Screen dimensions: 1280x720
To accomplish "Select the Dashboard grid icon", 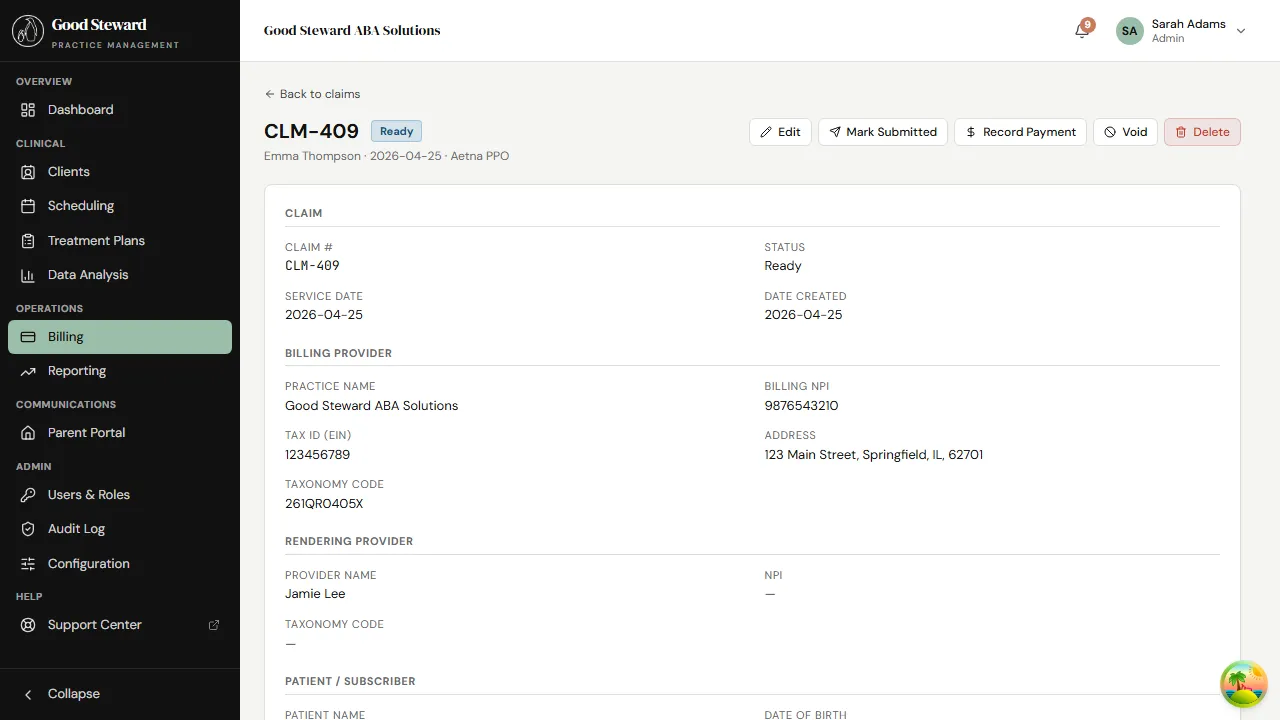I will click(x=29, y=110).
